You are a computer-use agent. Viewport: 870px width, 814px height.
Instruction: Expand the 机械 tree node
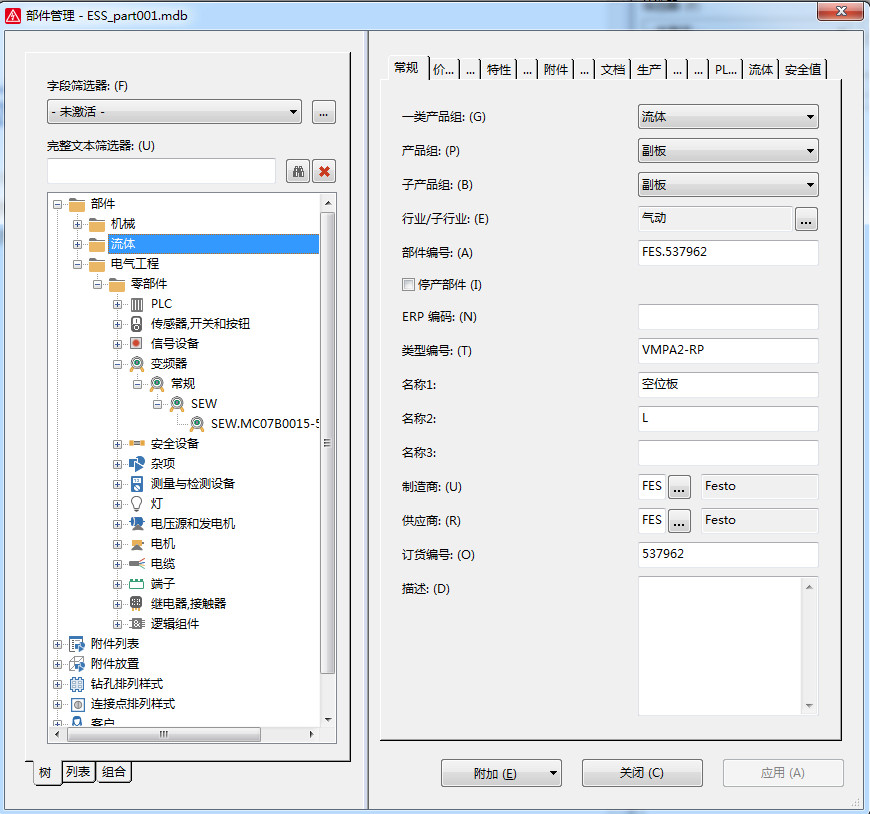77,224
